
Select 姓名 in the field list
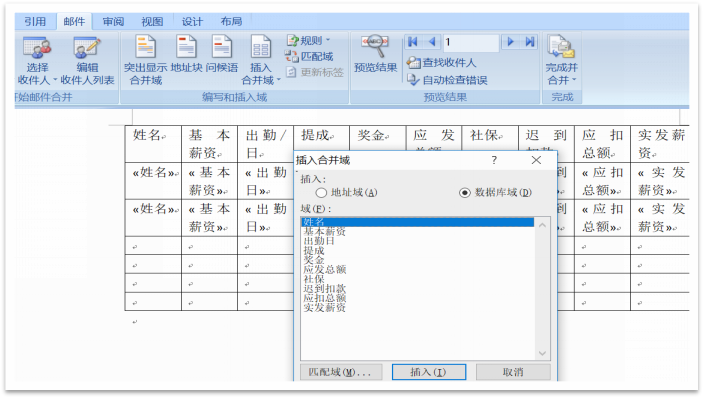tap(417, 222)
